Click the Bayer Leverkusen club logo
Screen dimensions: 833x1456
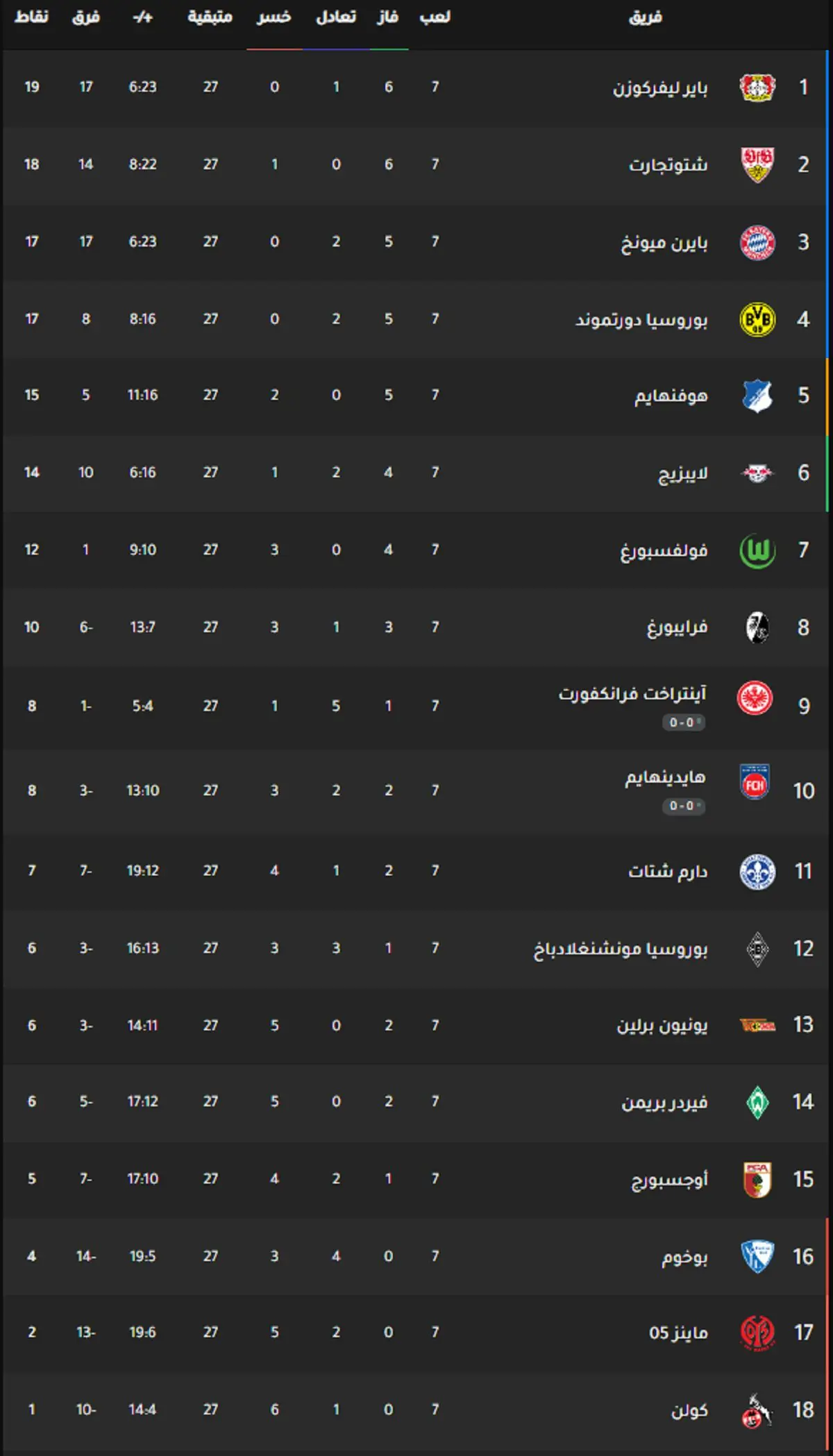[757, 87]
